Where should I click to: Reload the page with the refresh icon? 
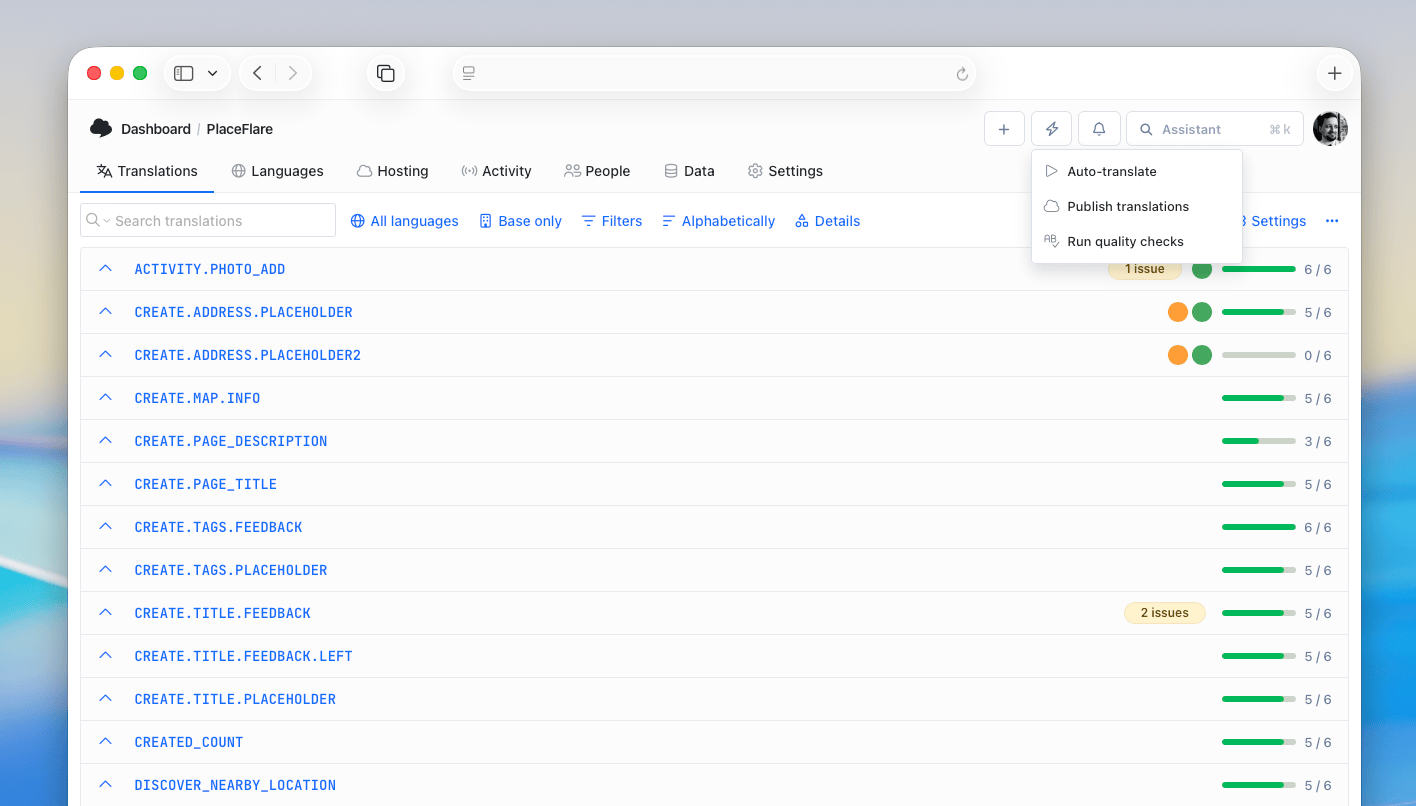[962, 74]
